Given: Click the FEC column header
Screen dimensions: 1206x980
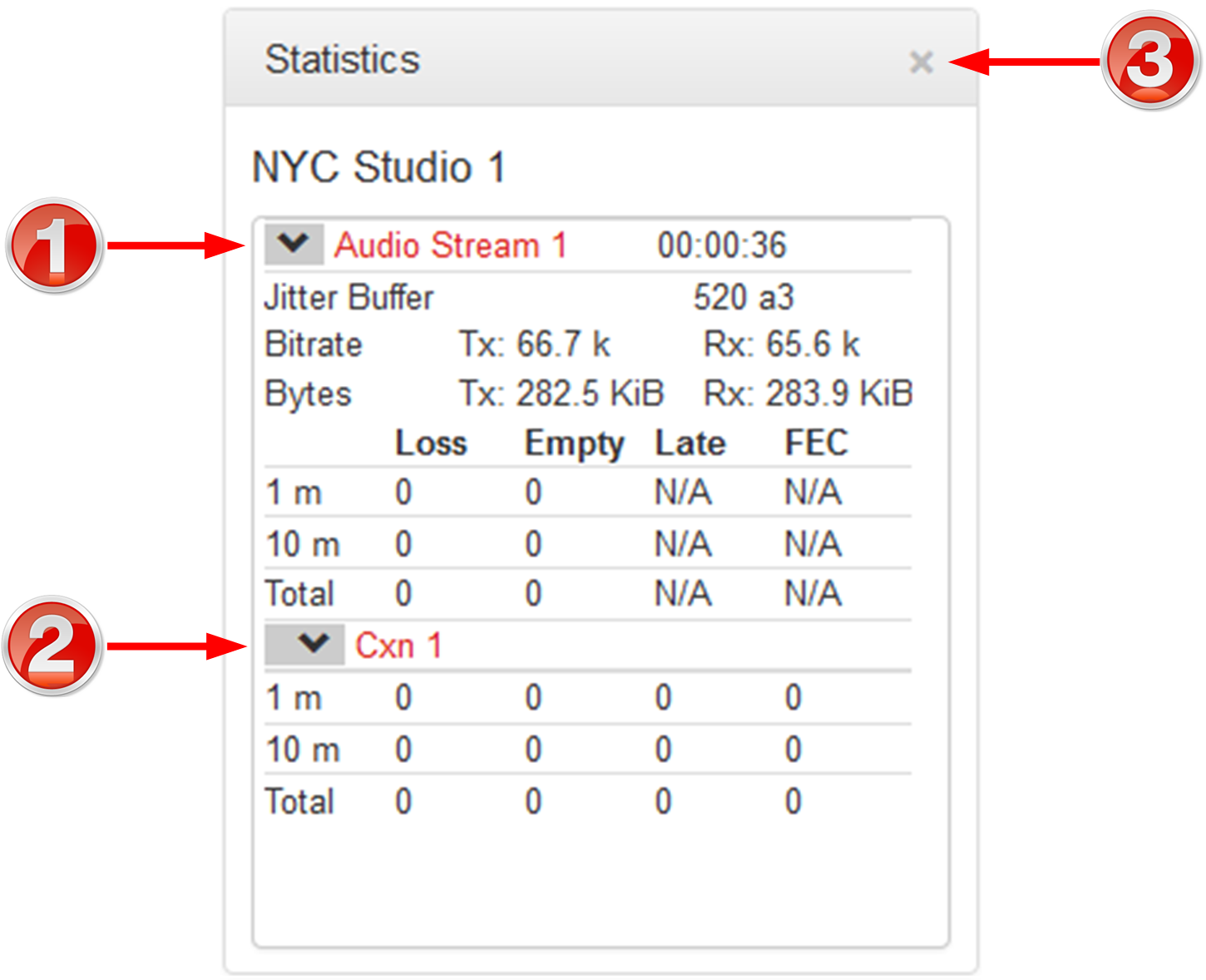Looking at the screenshot, I should point(816,443).
